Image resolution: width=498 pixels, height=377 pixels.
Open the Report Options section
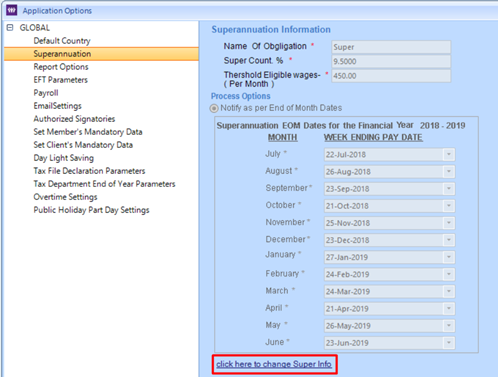click(x=61, y=67)
